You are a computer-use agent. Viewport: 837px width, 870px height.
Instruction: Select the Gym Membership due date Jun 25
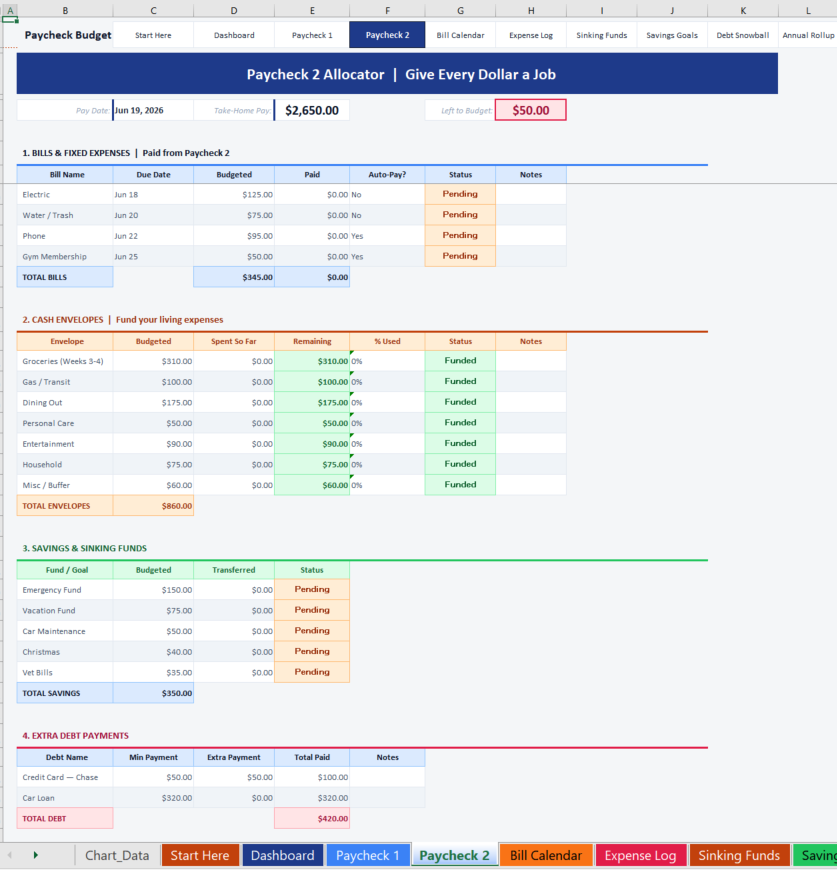153,256
